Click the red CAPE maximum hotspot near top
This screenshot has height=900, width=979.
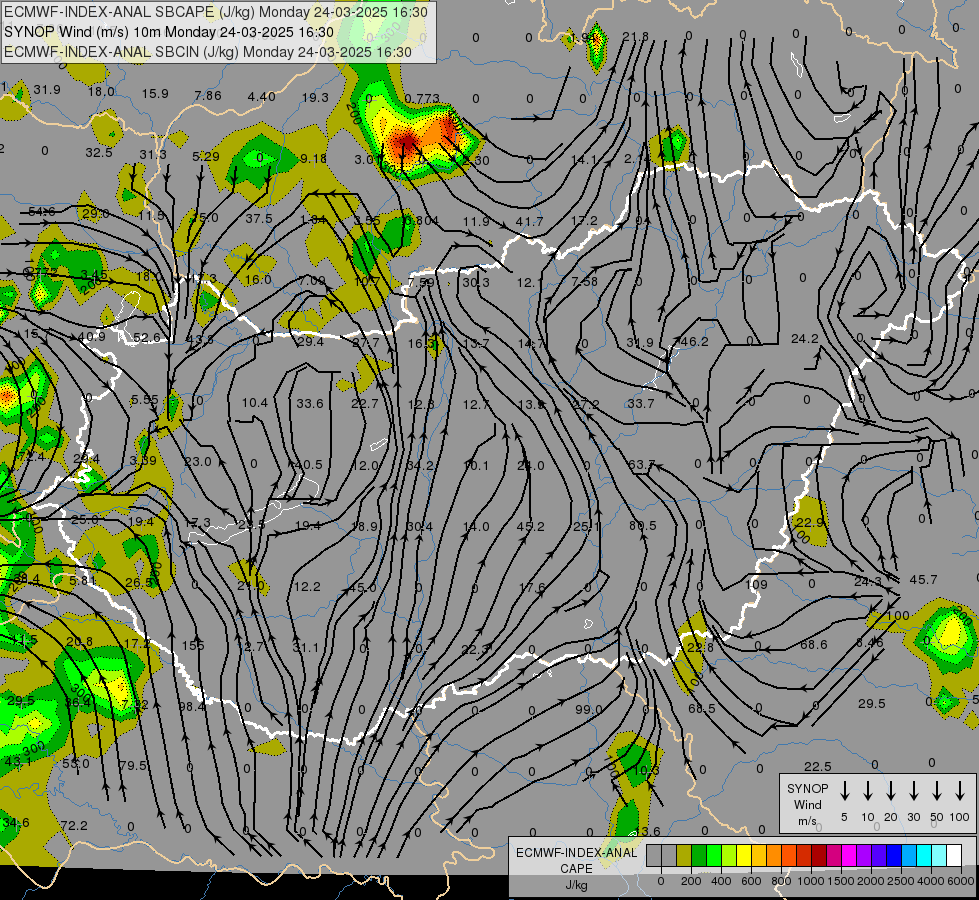(x=406, y=141)
